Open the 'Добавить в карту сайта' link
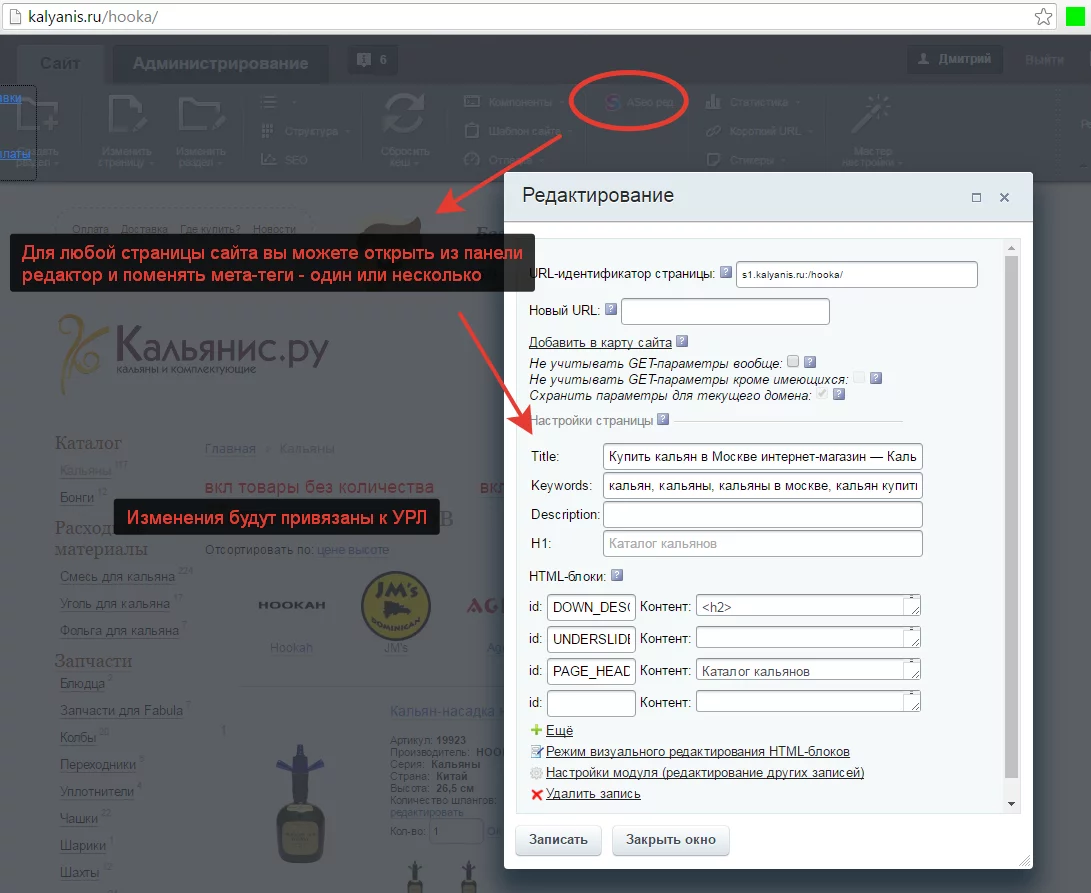The width and height of the screenshot is (1091, 893). point(600,342)
